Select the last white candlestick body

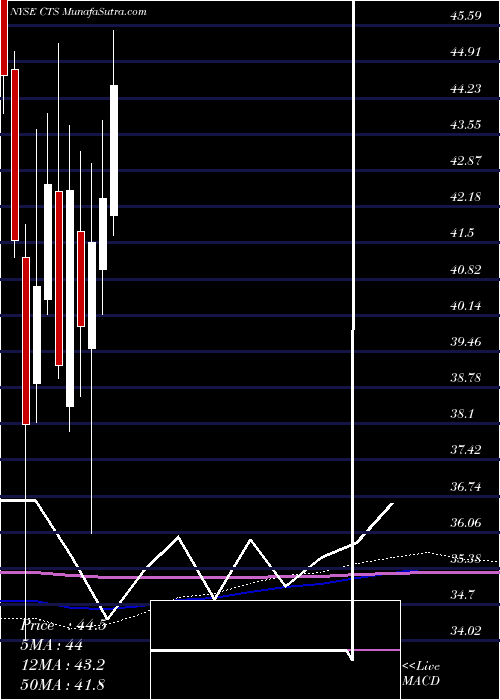[x=114, y=150]
